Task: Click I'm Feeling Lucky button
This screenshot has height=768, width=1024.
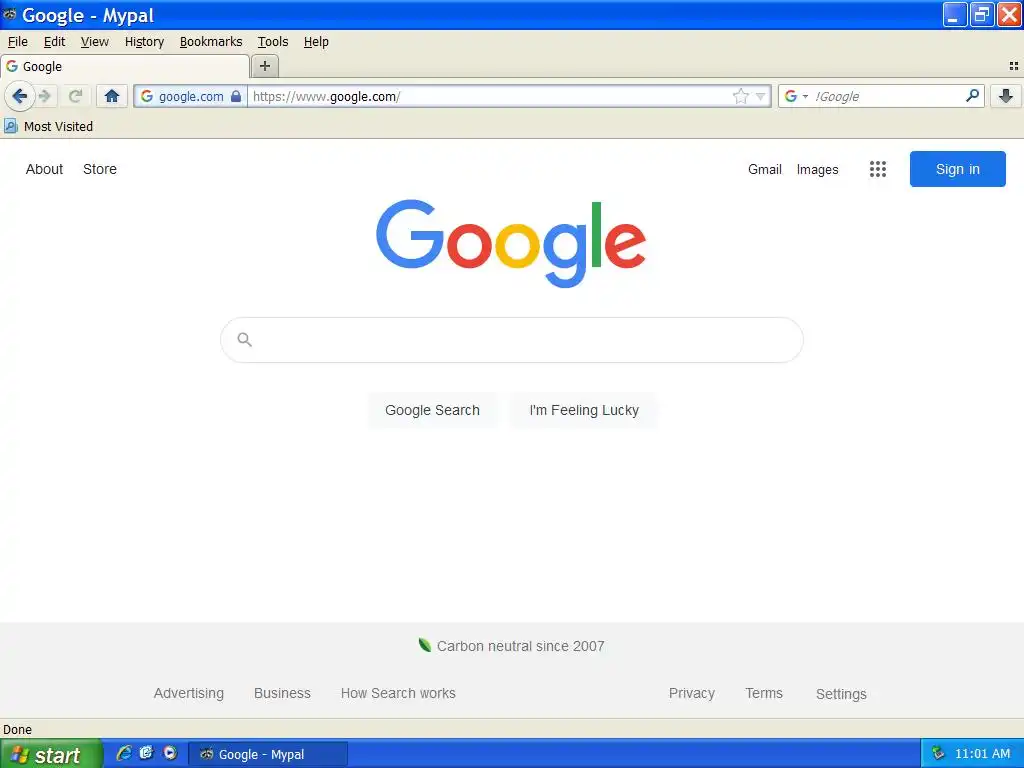Action: tap(584, 410)
